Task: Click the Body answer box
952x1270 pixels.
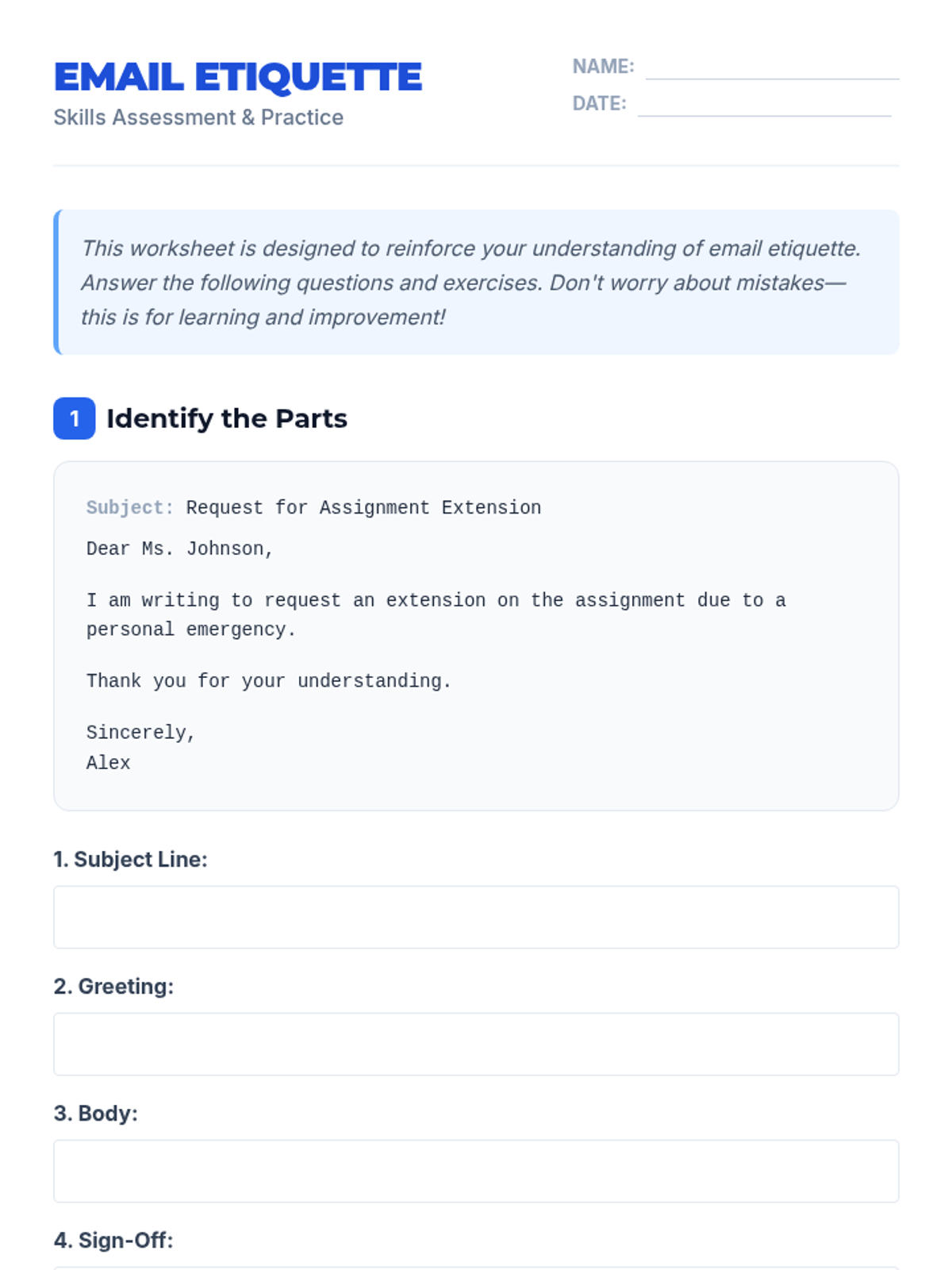Action: coord(476,1171)
